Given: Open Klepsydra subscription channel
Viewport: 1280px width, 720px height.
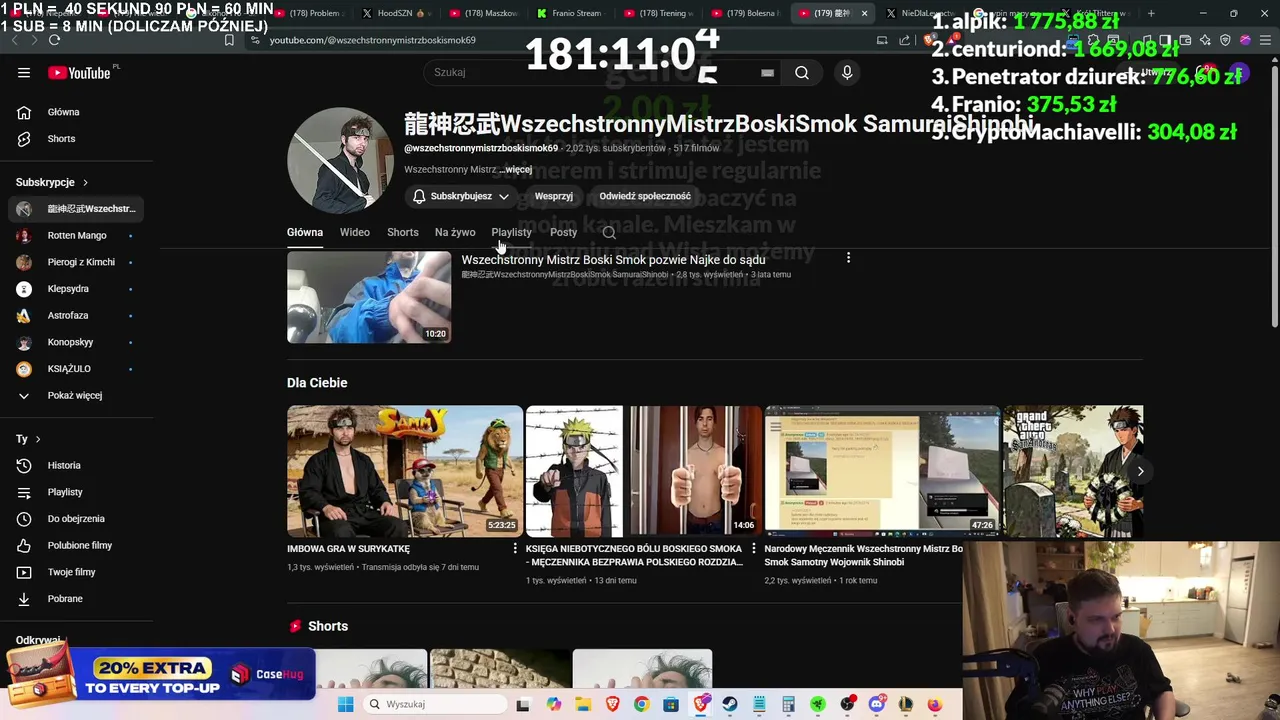Looking at the screenshot, I should (76, 289).
